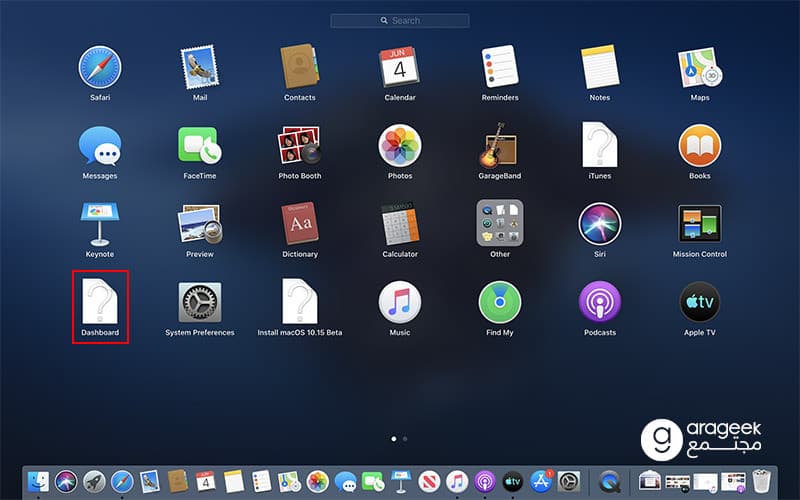Image resolution: width=800 pixels, height=500 pixels.
Task: Launch the Podcasts app from grid
Action: point(600,303)
